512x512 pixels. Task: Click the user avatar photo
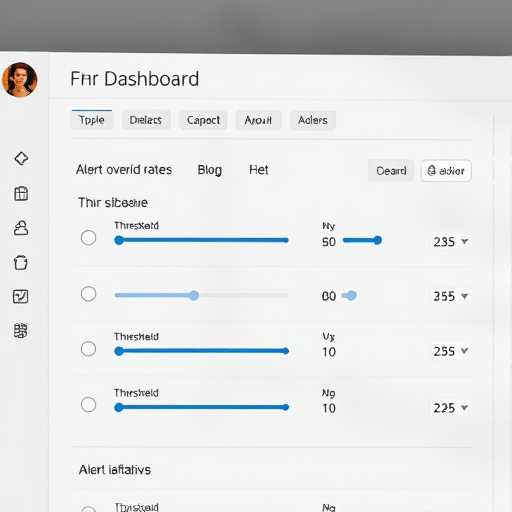pyautogui.click(x=20, y=80)
